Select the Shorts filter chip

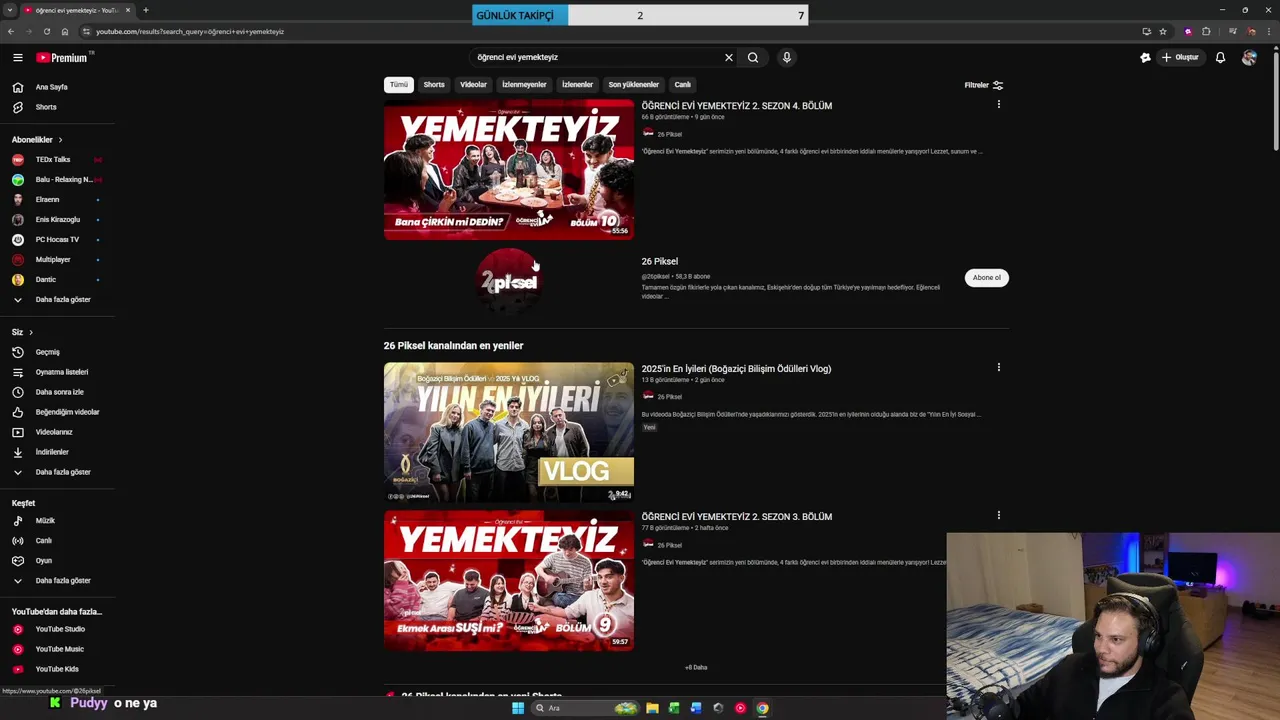(434, 85)
